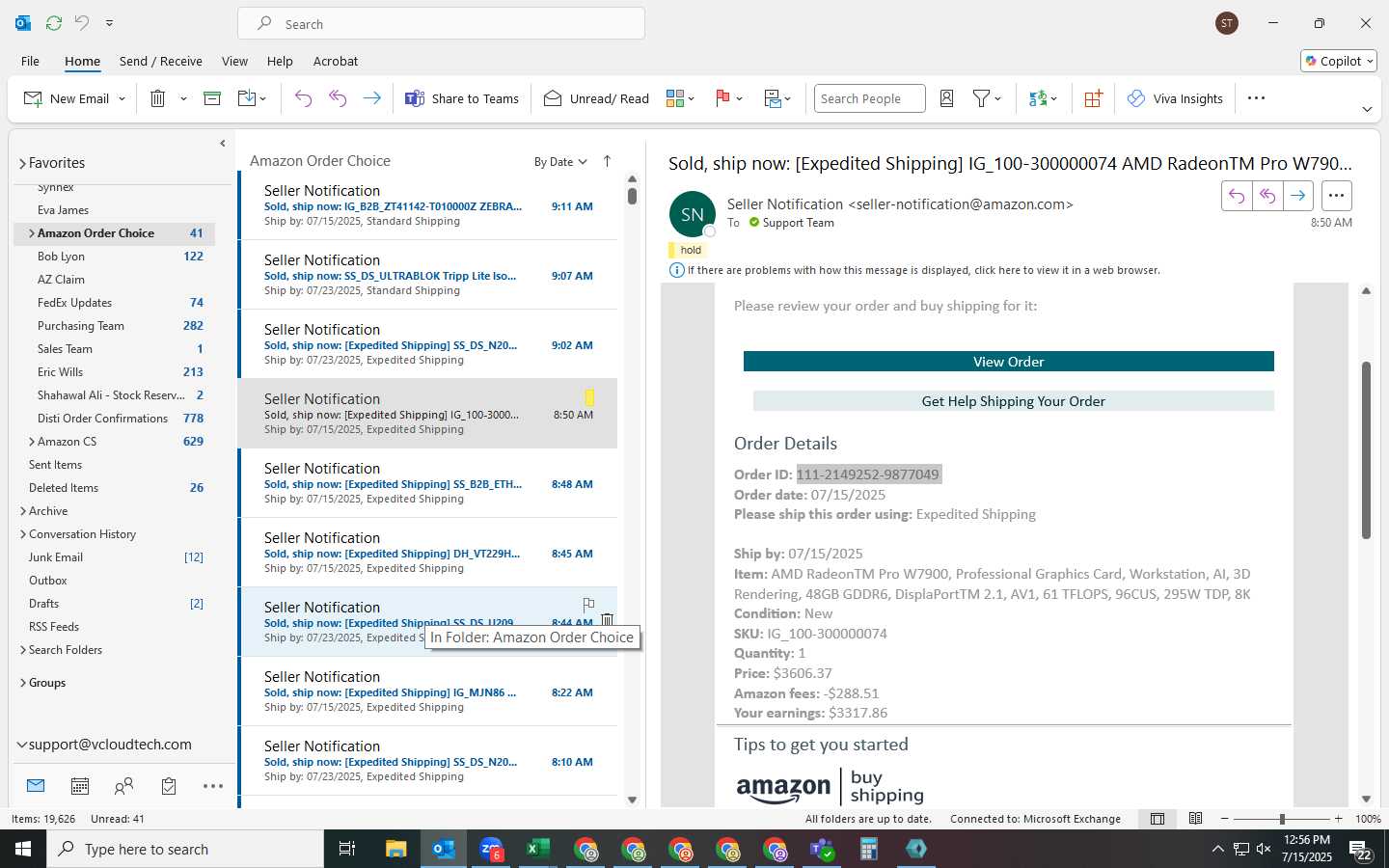The height and width of the screenshot is (868, 1389).
Task: Open the 9:11 AM ZEBRA message
Action: click(428, 205)
